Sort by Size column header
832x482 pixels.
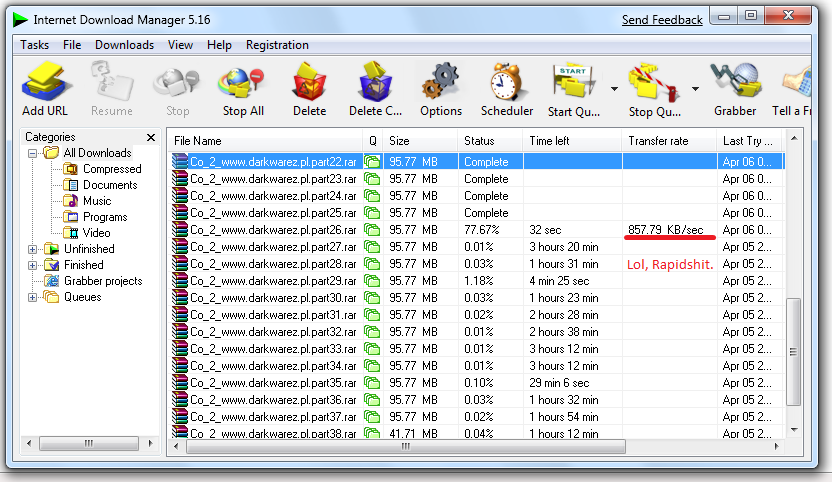click(420, 141)
